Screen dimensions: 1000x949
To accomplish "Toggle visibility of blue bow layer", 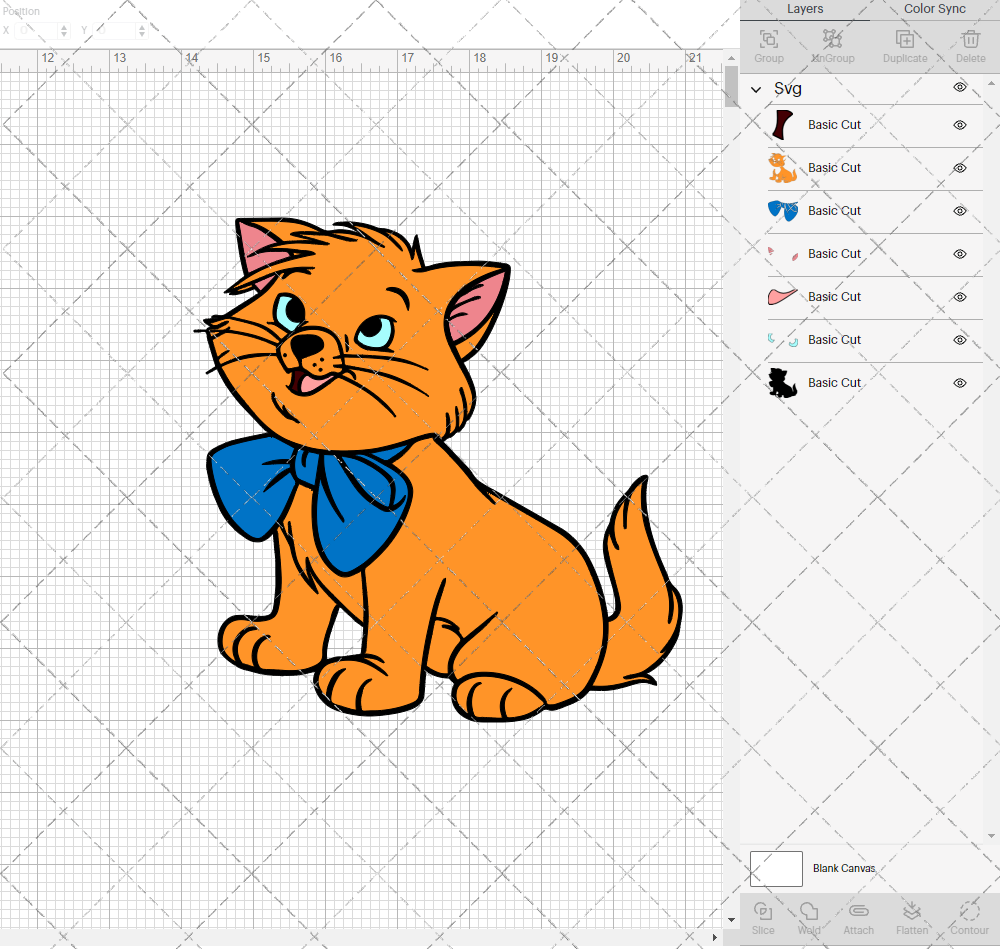I will [x=959, y=211].
